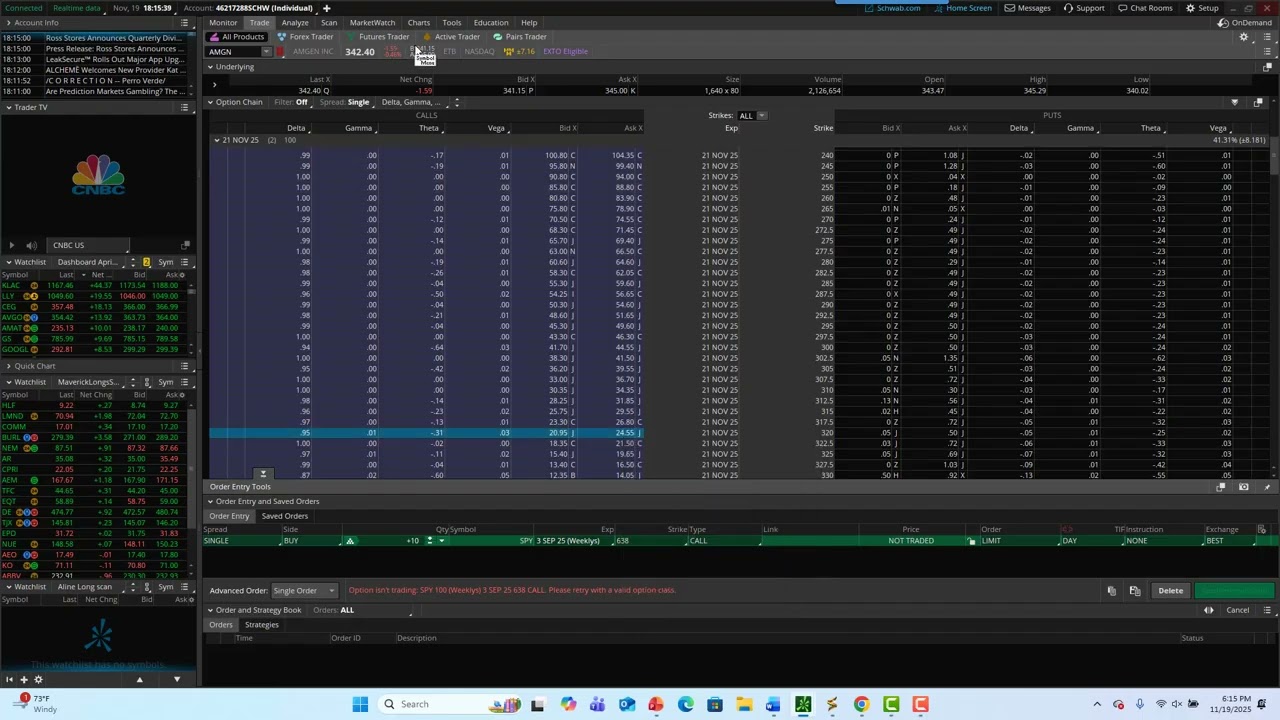Open the Pairs Trader sub-tab
This screenshot has height=720, width=1280.
point(520,37)
